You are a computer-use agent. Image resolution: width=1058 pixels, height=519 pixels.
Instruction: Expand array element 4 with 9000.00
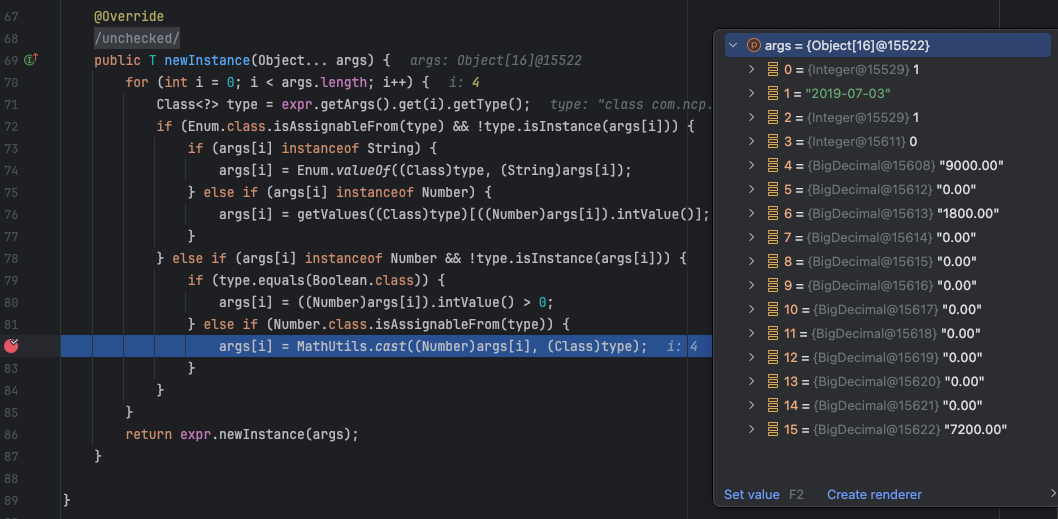[752, 165]
